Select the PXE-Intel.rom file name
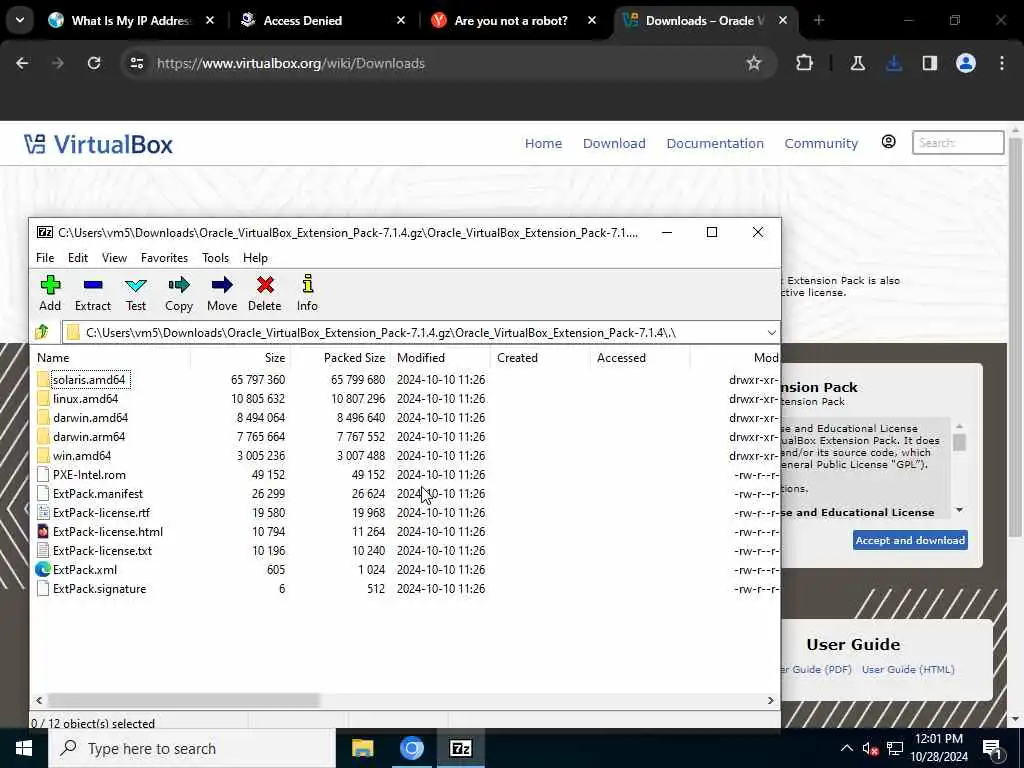Viewport: 1024px width, 768px height. pos(89,475)
